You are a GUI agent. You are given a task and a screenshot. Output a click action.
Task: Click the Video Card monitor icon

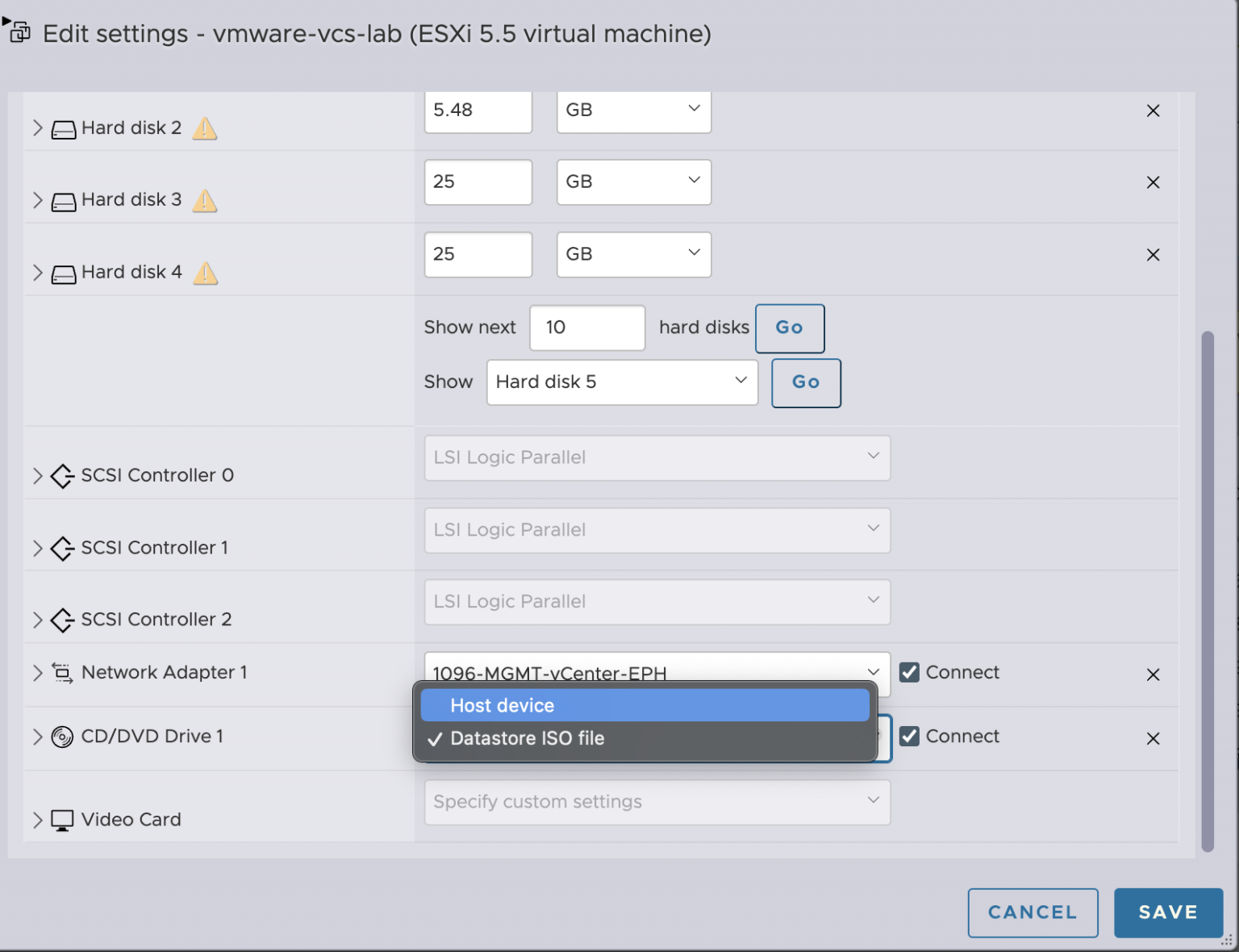coord(62,819)
